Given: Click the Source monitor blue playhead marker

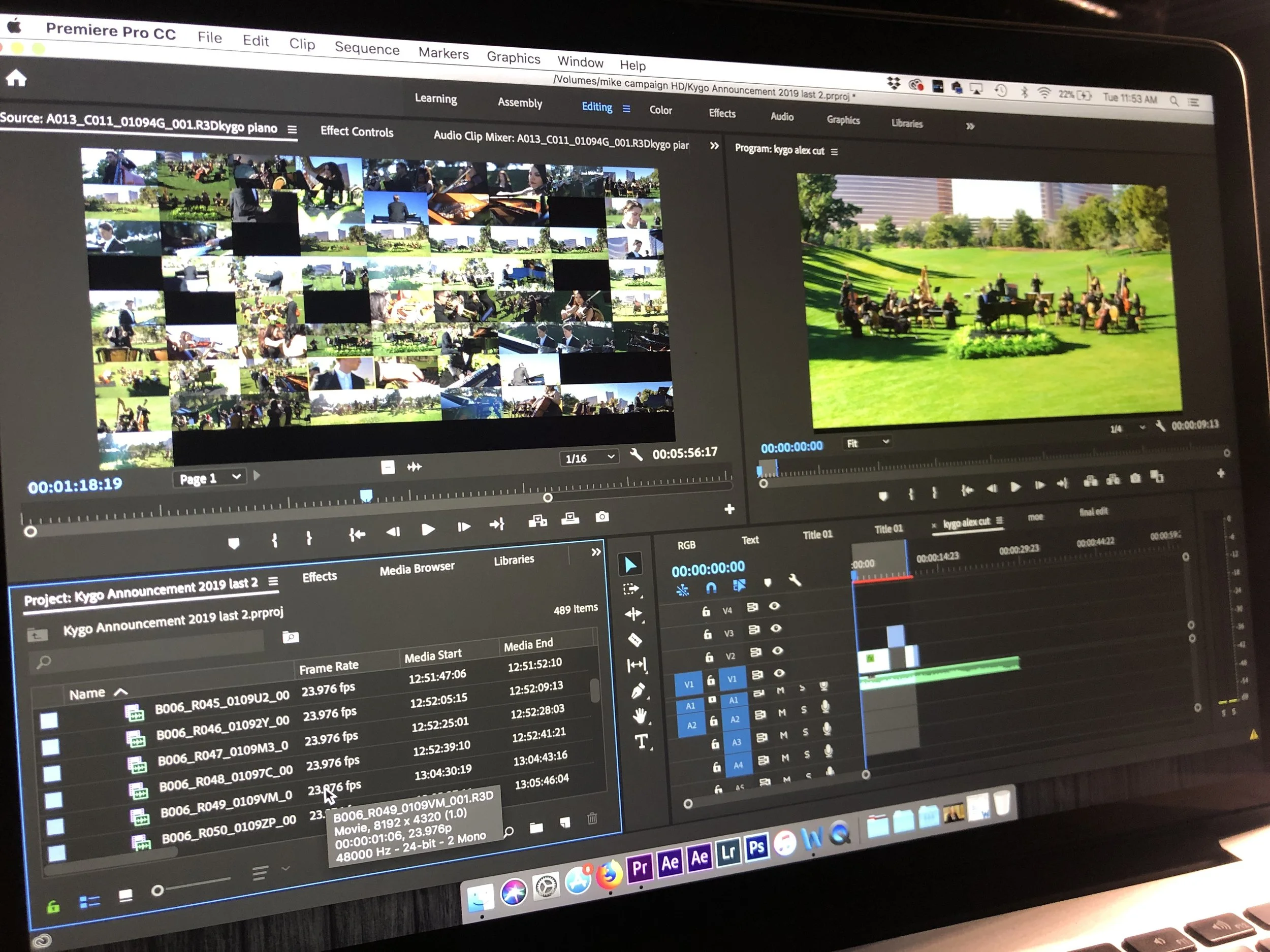Looking at the screenshot, I should pyautogui.click(x=366, y=495).
